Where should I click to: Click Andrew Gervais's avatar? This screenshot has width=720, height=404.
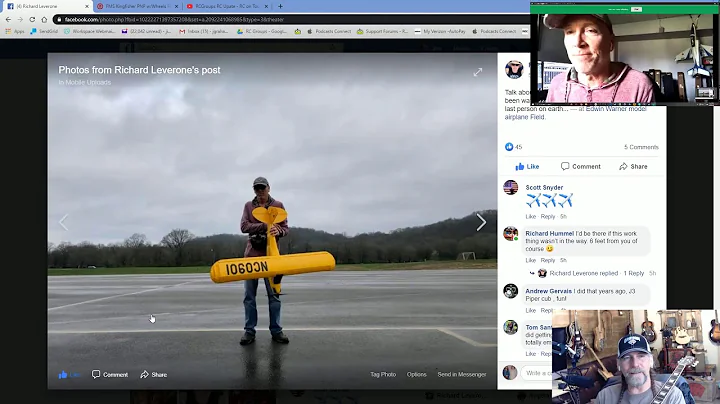click(511, 291)
